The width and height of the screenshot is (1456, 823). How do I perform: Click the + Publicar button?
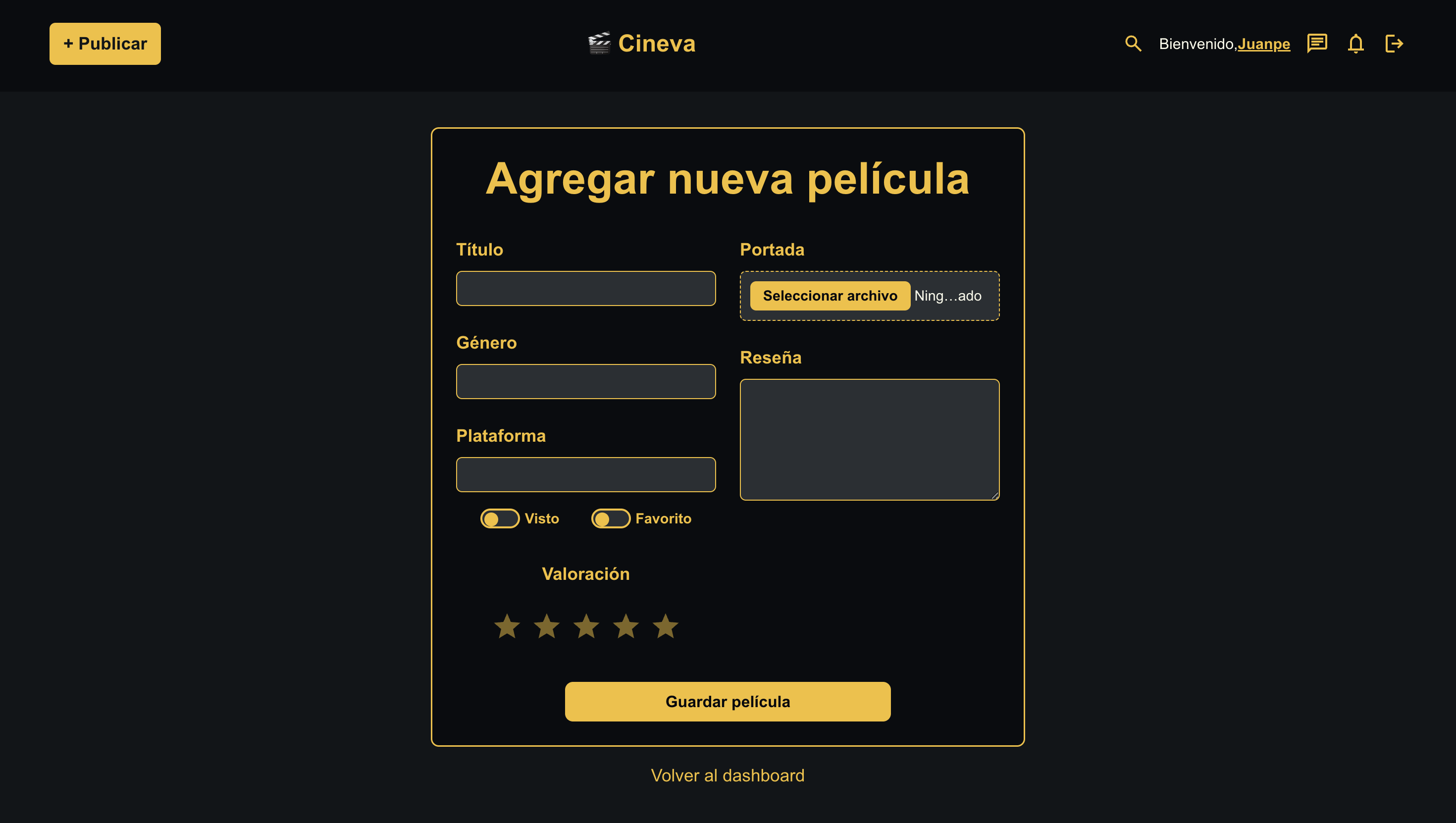105,44
